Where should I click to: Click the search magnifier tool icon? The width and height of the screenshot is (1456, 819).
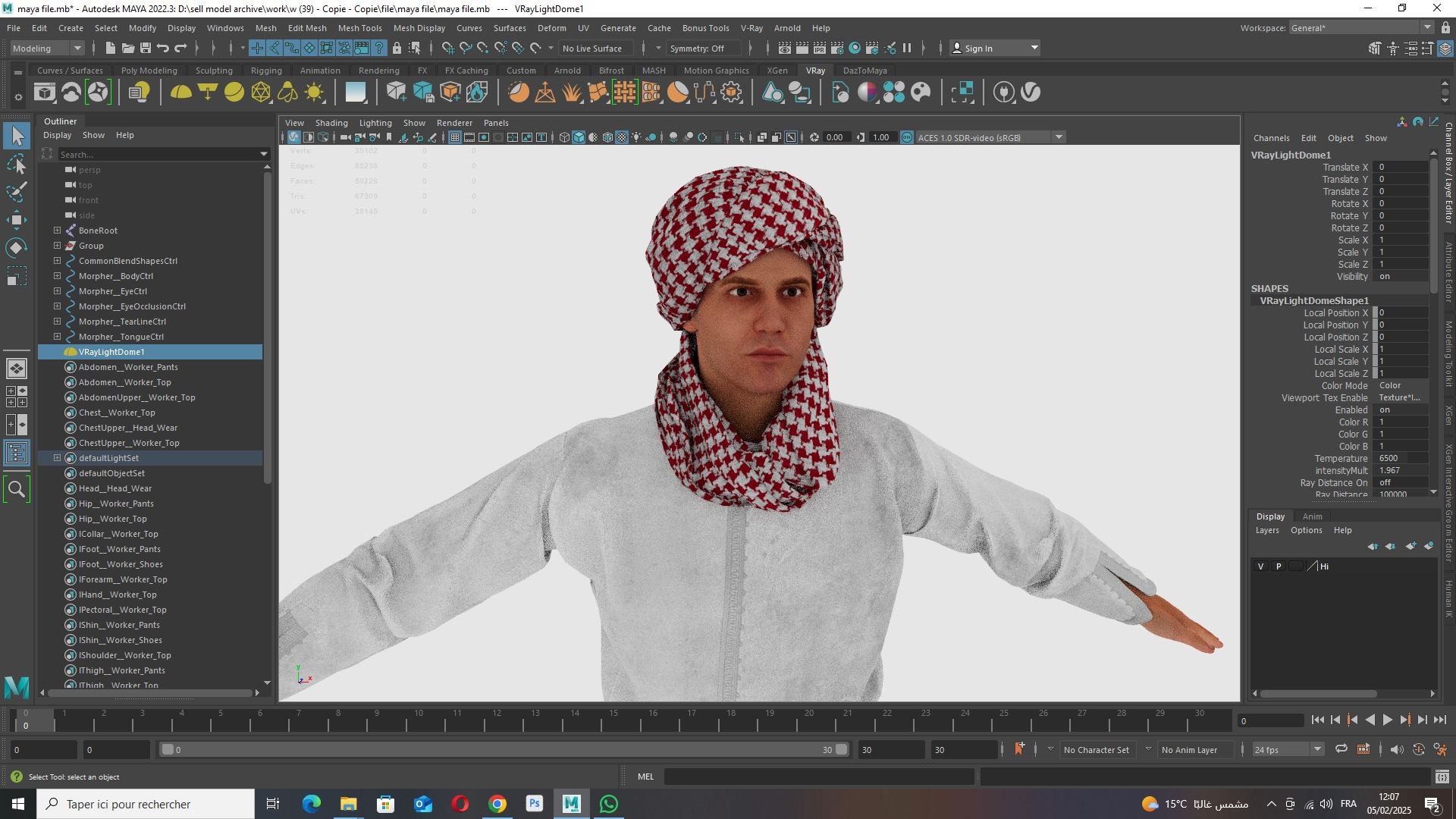[17, 489]
